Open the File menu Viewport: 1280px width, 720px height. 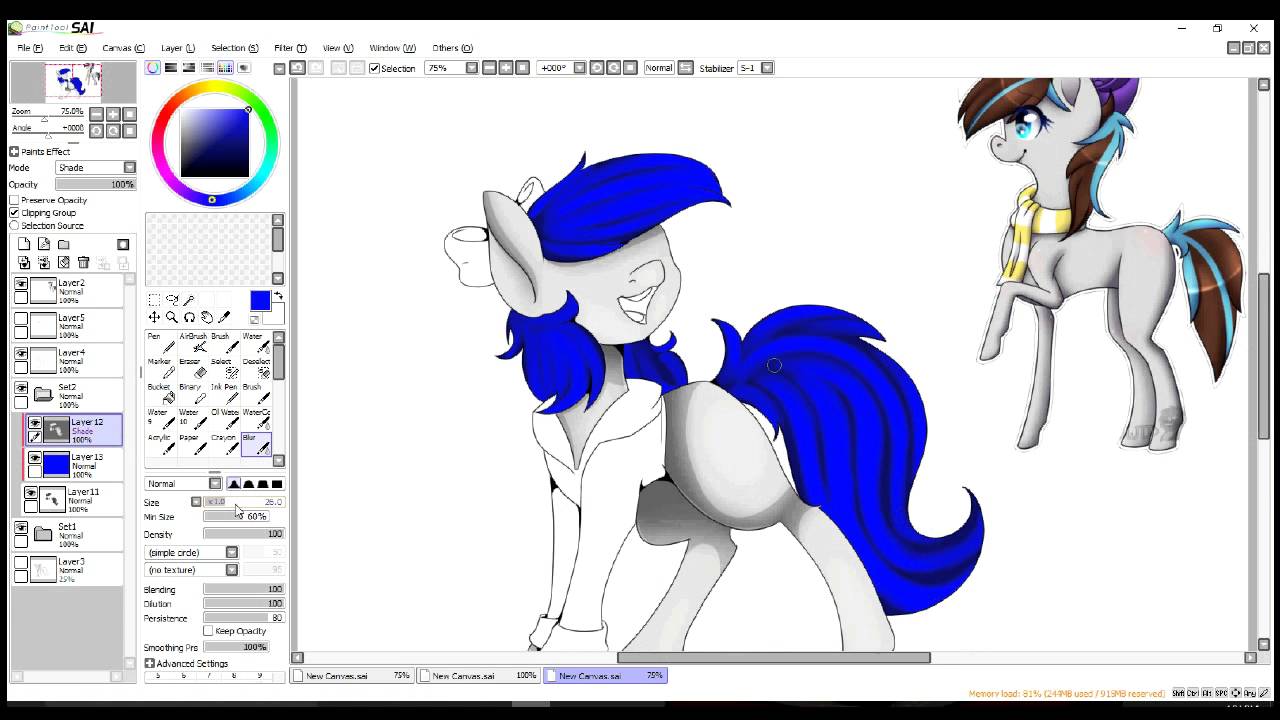pyautogui.click(x=30, y=48)
